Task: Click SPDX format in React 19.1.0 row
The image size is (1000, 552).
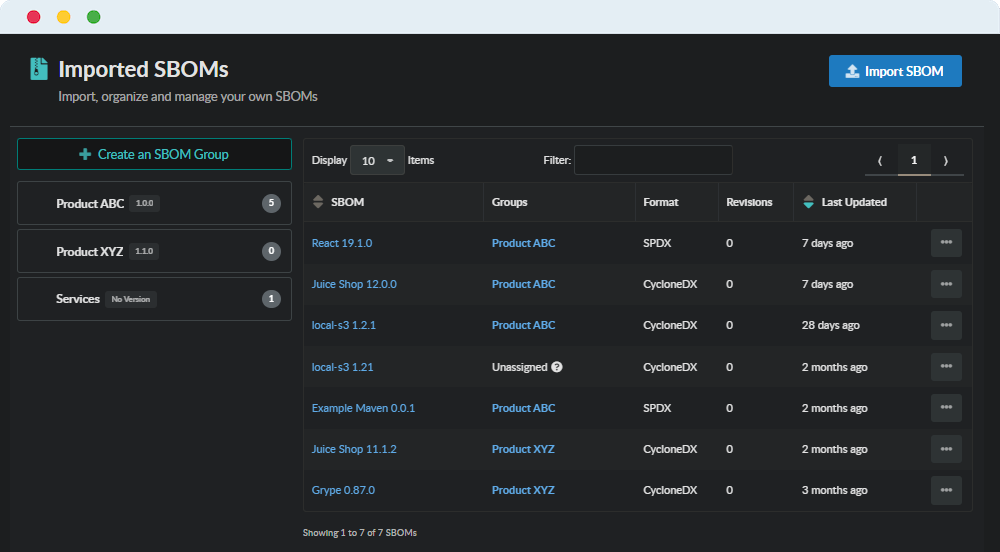Action: click(x=657, y=243)
